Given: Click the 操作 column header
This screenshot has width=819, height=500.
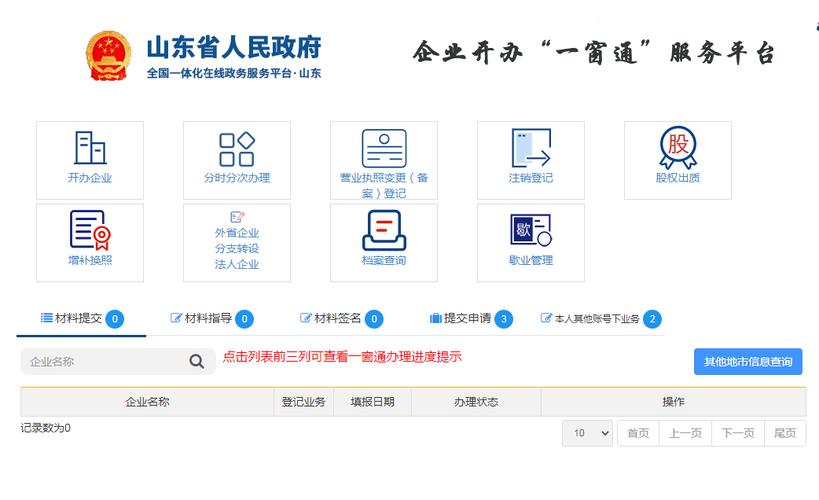Looking at the screenshot, I should click(673, 402).
